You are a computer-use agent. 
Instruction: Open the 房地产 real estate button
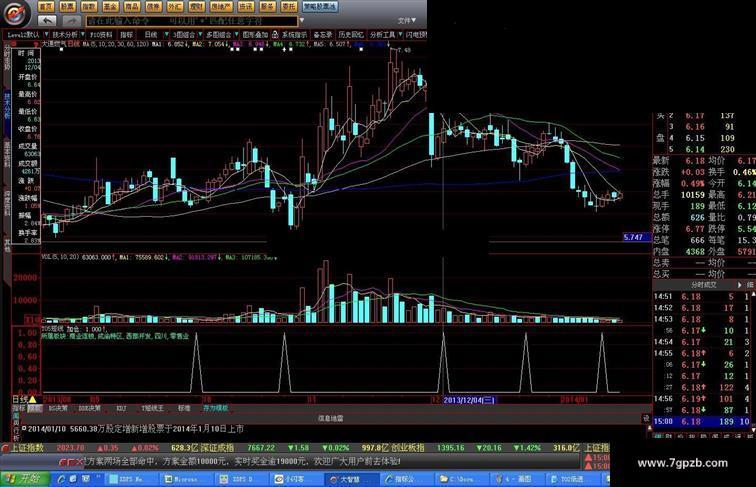click(x=221, y=6)
